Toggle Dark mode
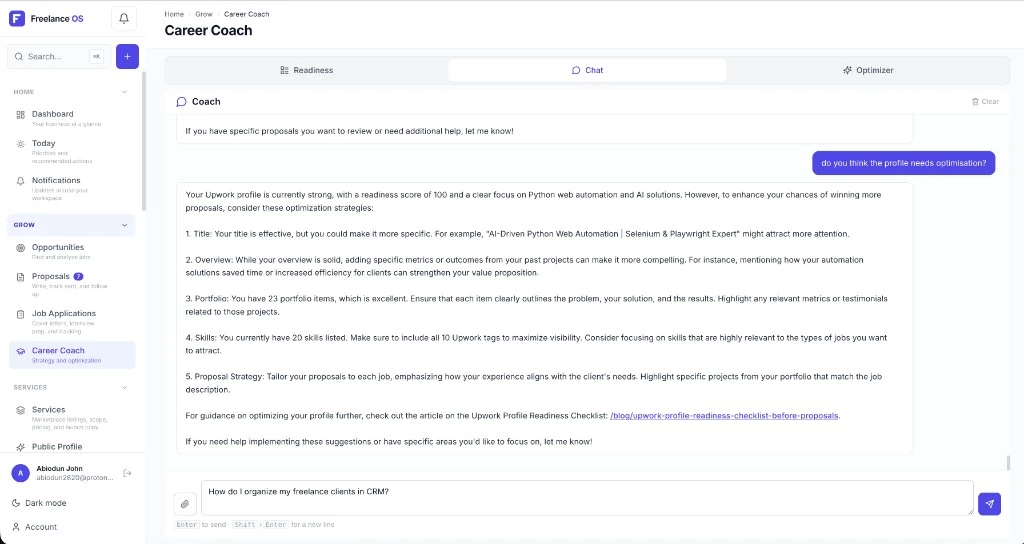This screenshot has width=1024, height=544. [39, 503]
